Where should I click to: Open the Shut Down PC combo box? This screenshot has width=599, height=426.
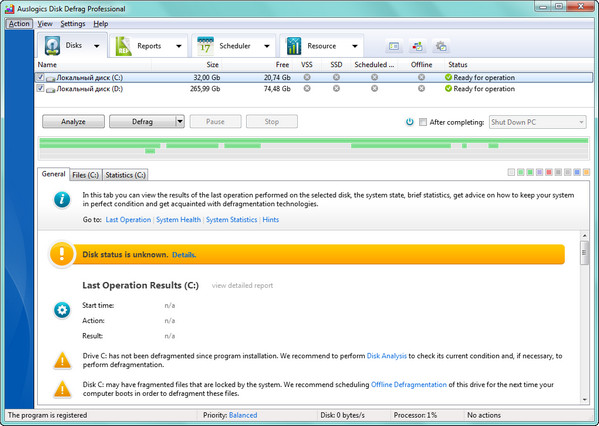(x=537, y=122)
